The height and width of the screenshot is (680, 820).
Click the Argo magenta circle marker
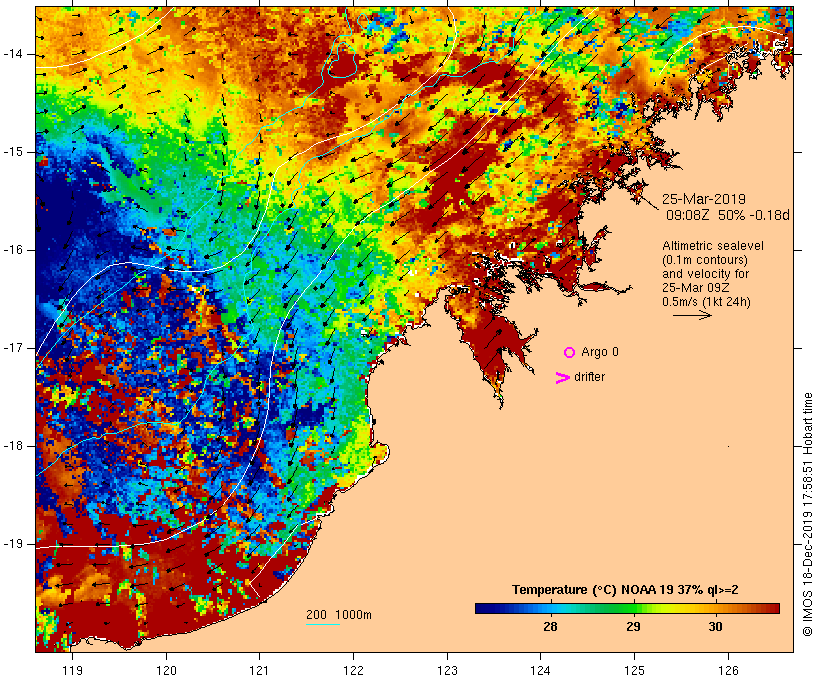[570, 353]
